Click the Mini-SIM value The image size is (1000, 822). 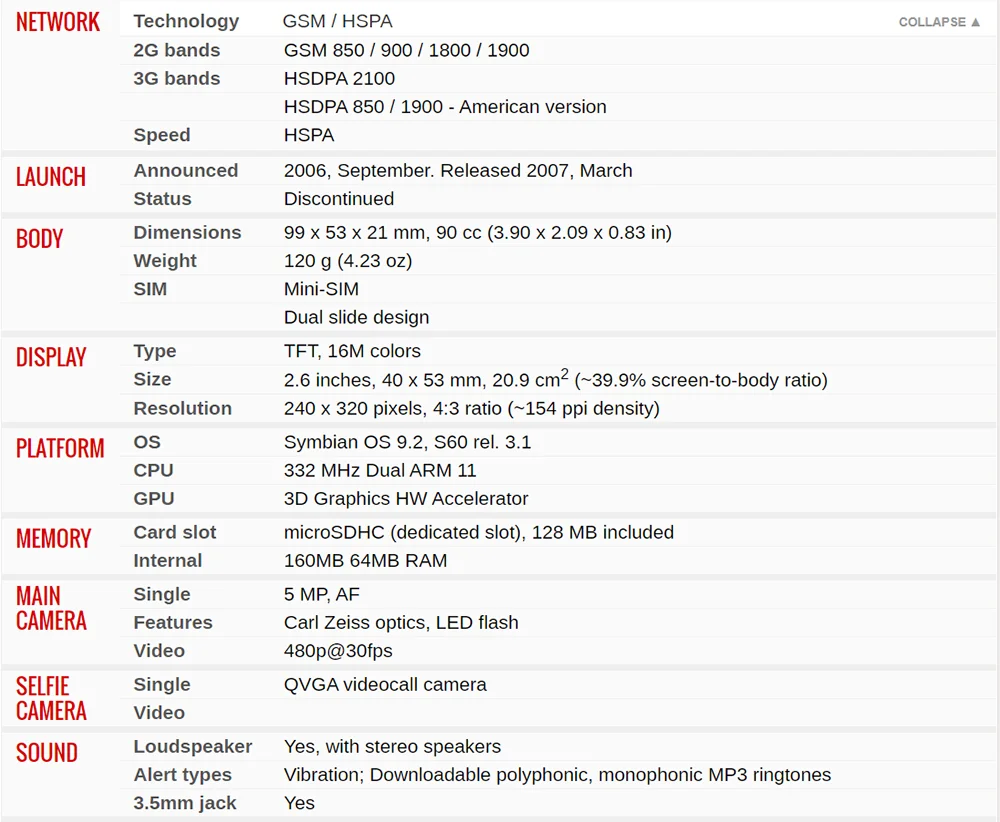321,289
